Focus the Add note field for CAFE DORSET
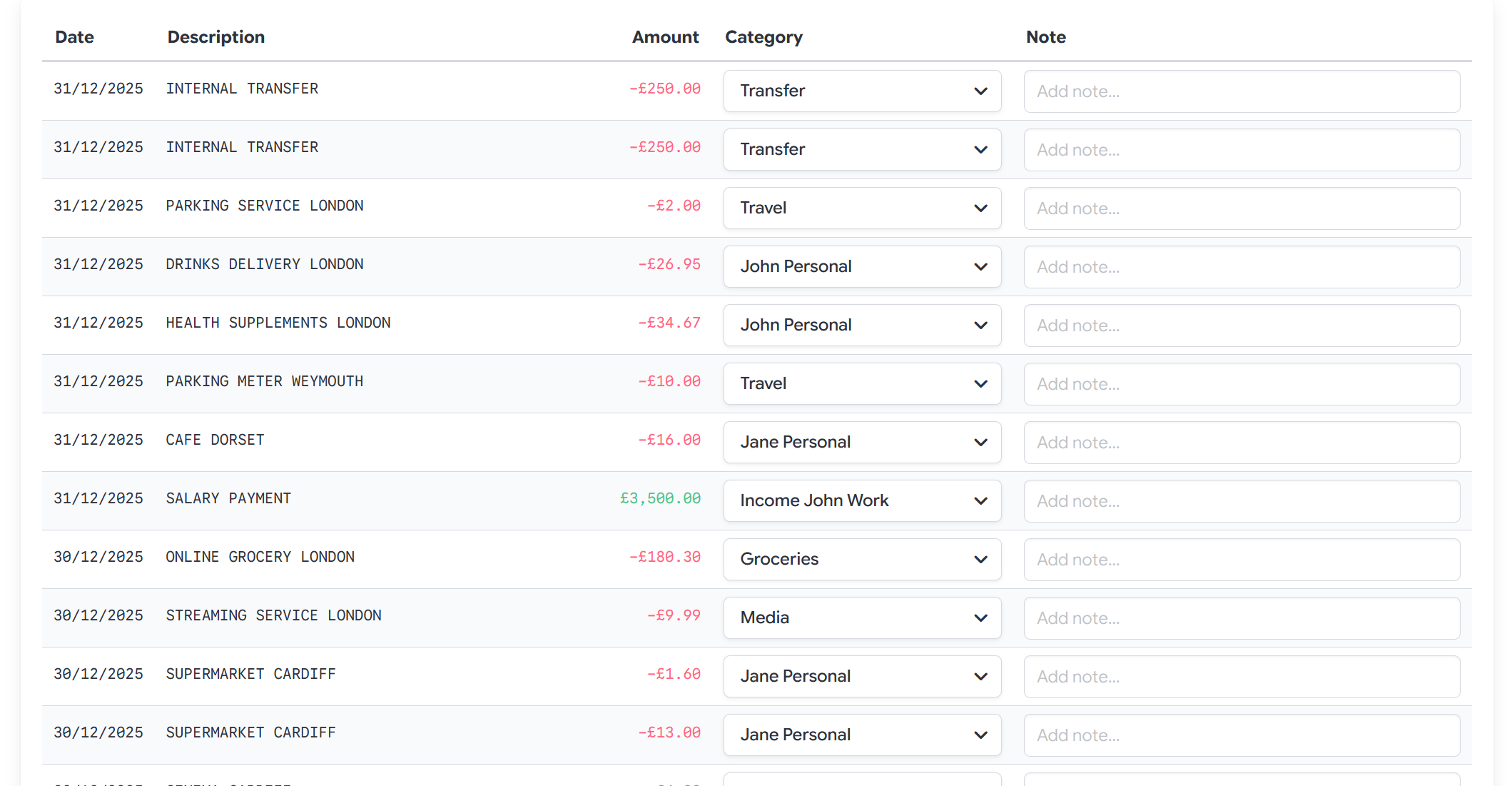The width and height of the screenshot is (1512, 786). point(1242,442)
